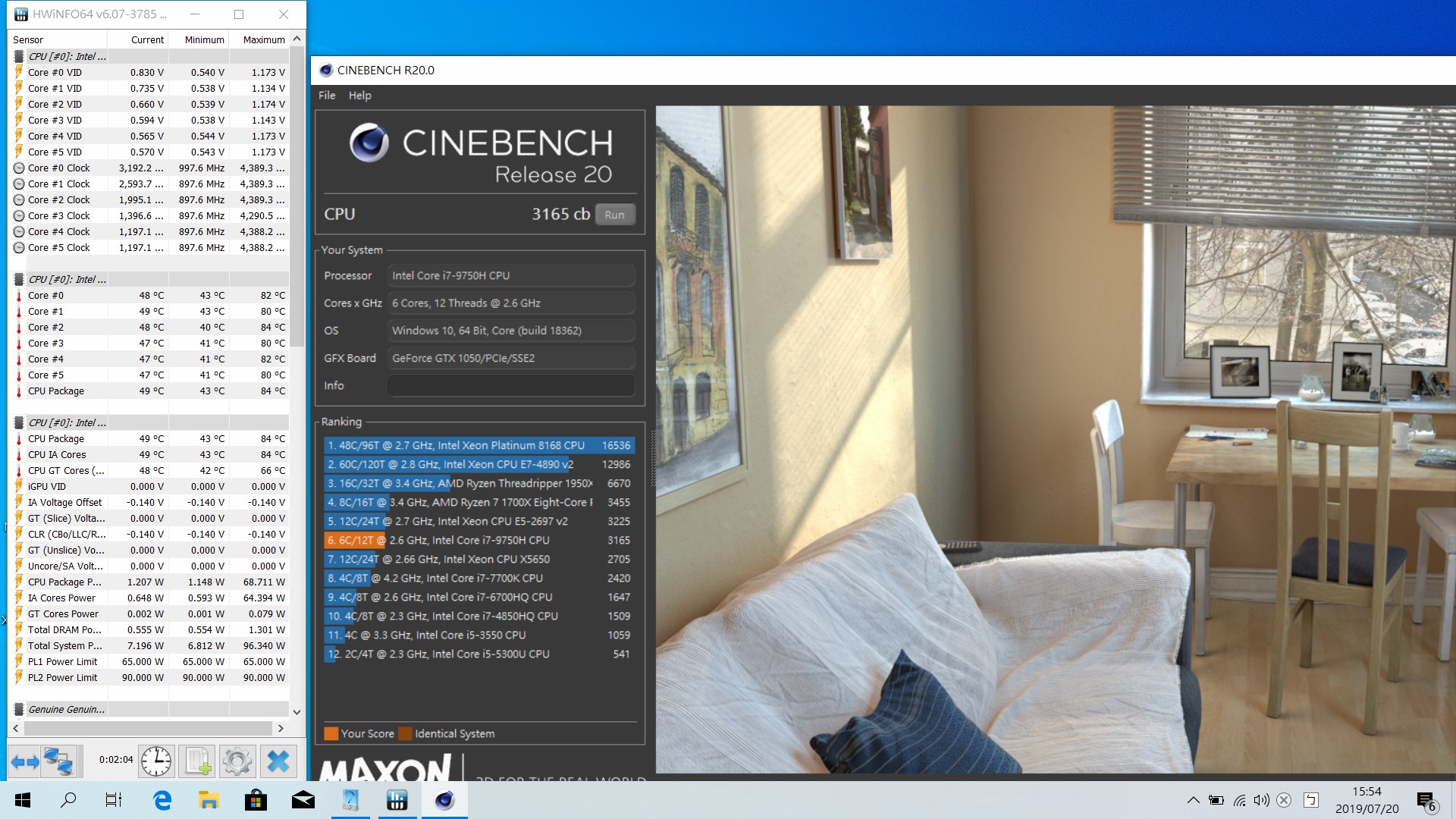Select ranking row Core i7-6700HQ CPU
The height and width of the screenshot is (819, 1456).
click(479, 598)
